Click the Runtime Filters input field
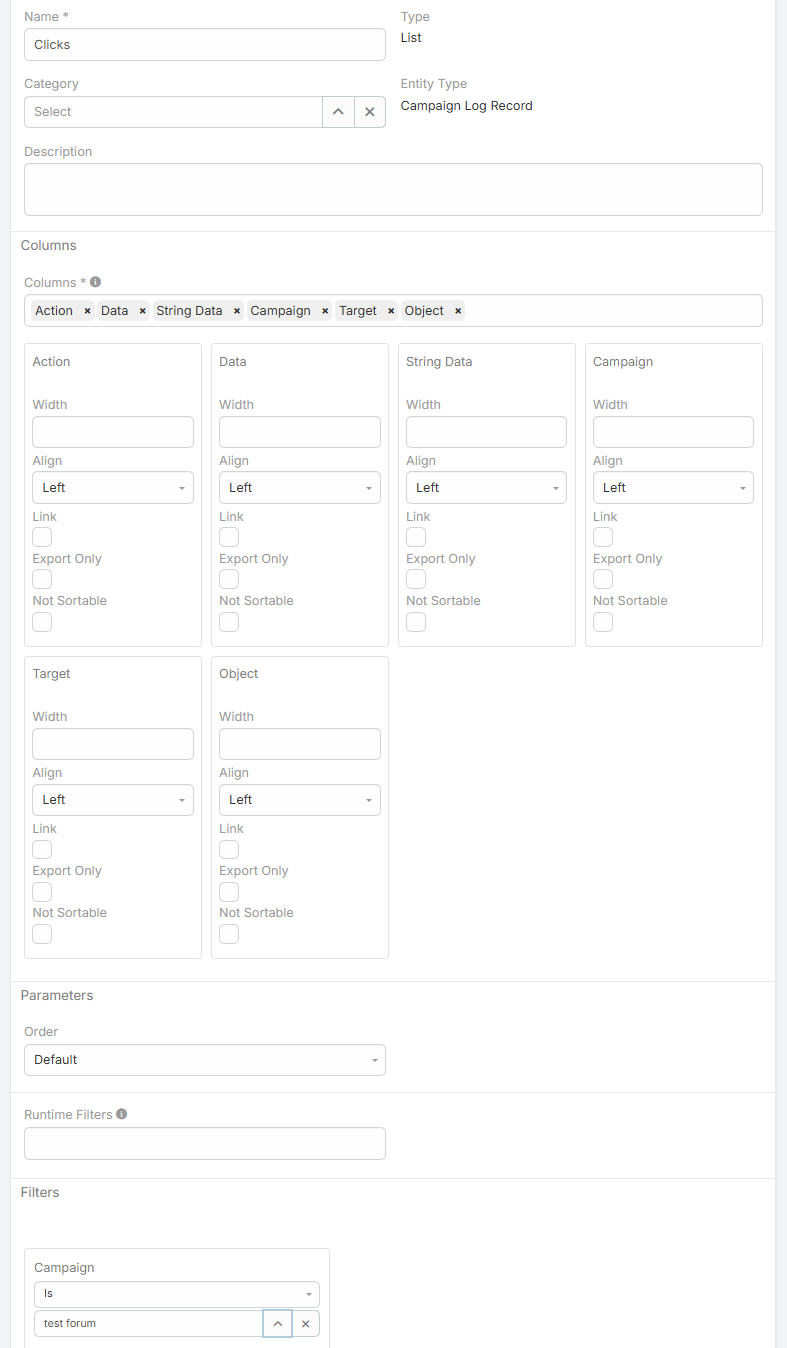 point(205,1144)
